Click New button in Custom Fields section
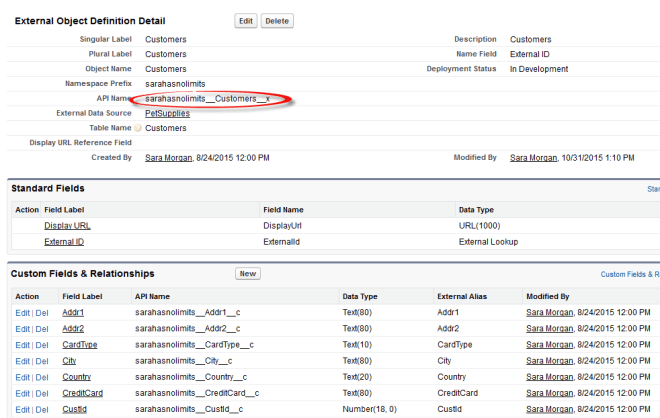This screenshot has width=660, height=418. tap(248, 274)
